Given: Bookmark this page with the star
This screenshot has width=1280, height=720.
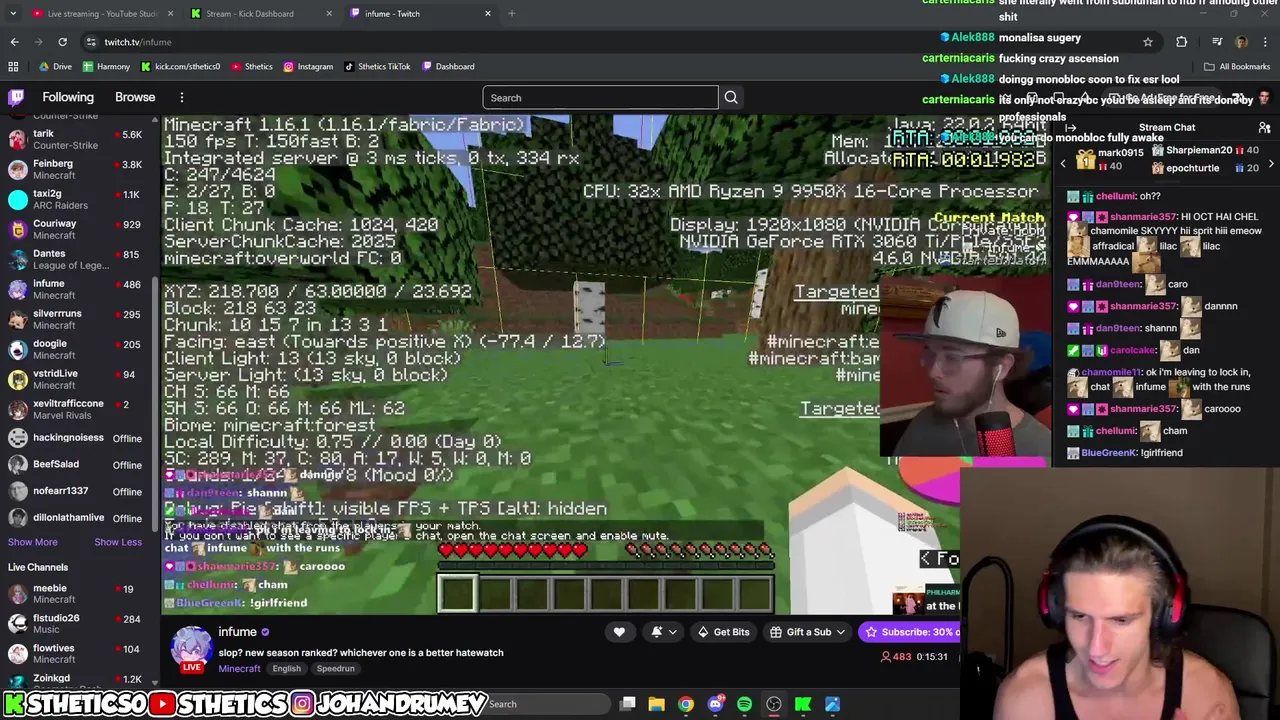Looking at the screenshot, I should click(x=1148, y=42).
